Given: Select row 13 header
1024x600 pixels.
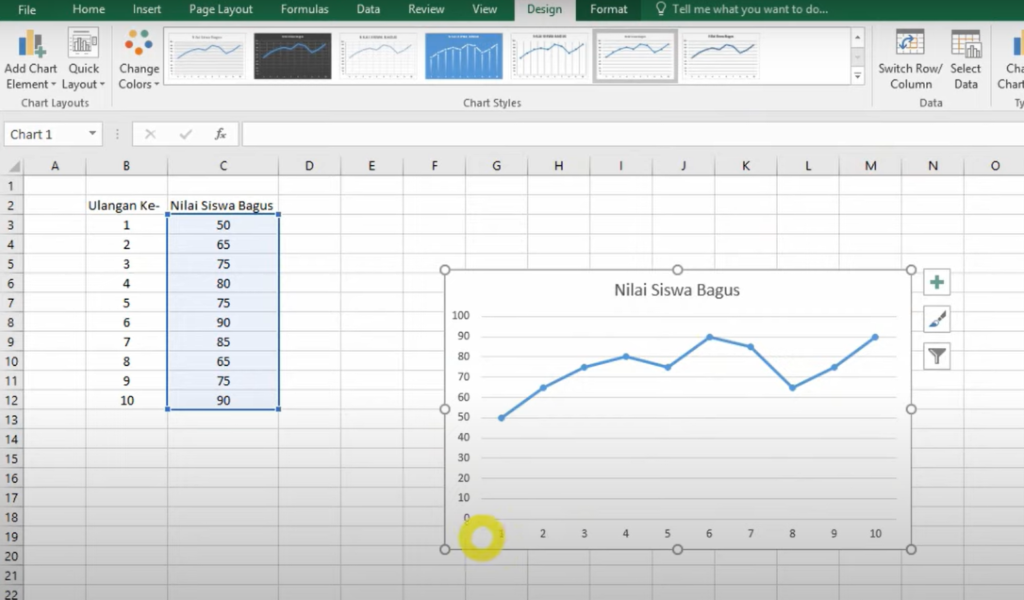Looking at the screenshot, I should tap(11, 420).
